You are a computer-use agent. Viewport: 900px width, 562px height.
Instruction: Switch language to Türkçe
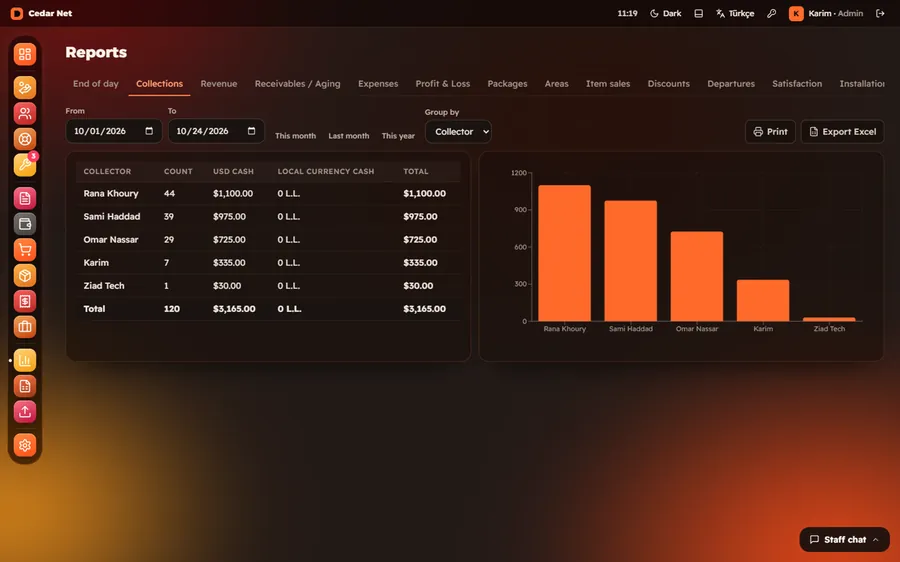(x=735, y=13)
